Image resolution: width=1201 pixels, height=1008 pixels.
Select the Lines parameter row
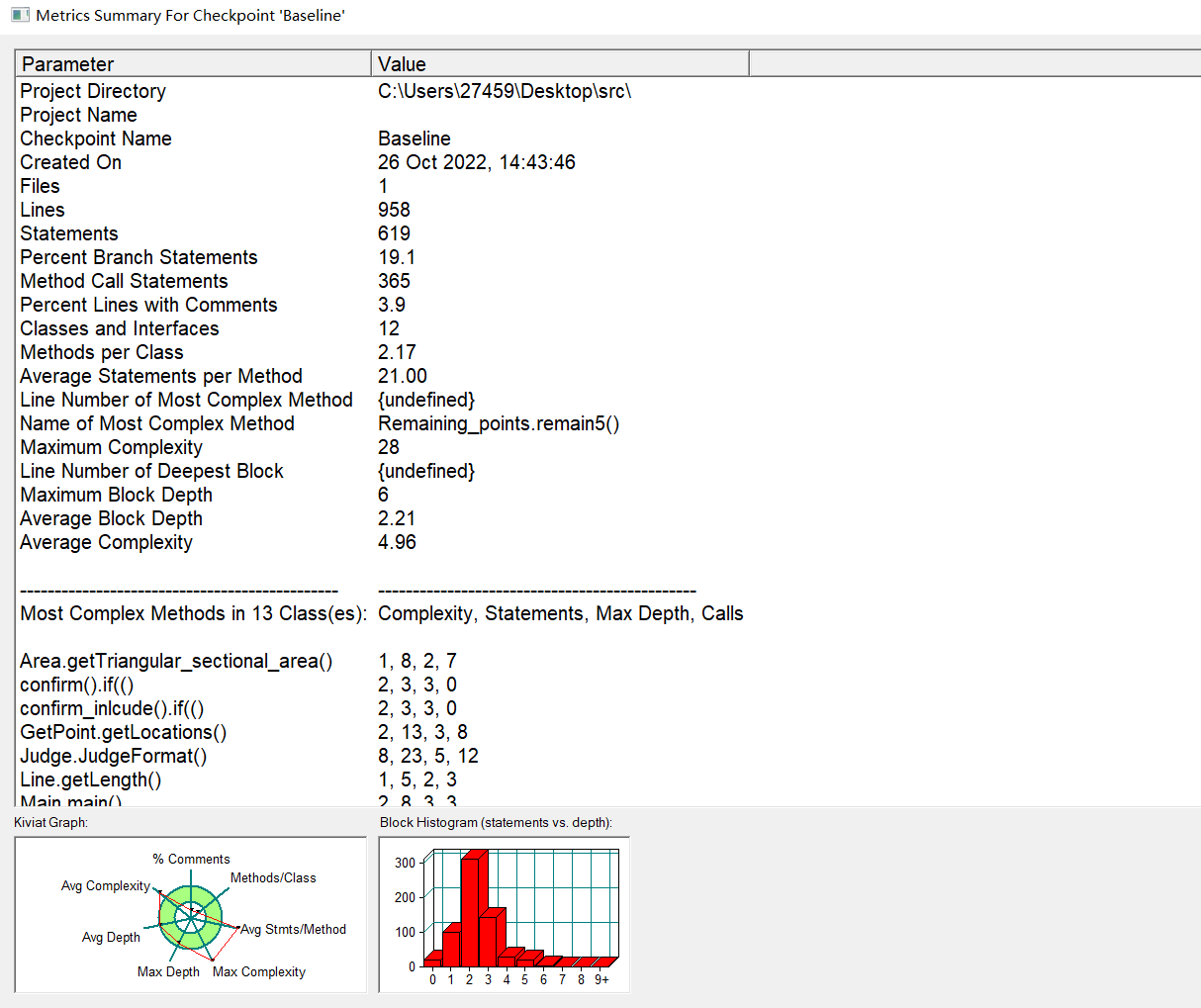(43, 210)
